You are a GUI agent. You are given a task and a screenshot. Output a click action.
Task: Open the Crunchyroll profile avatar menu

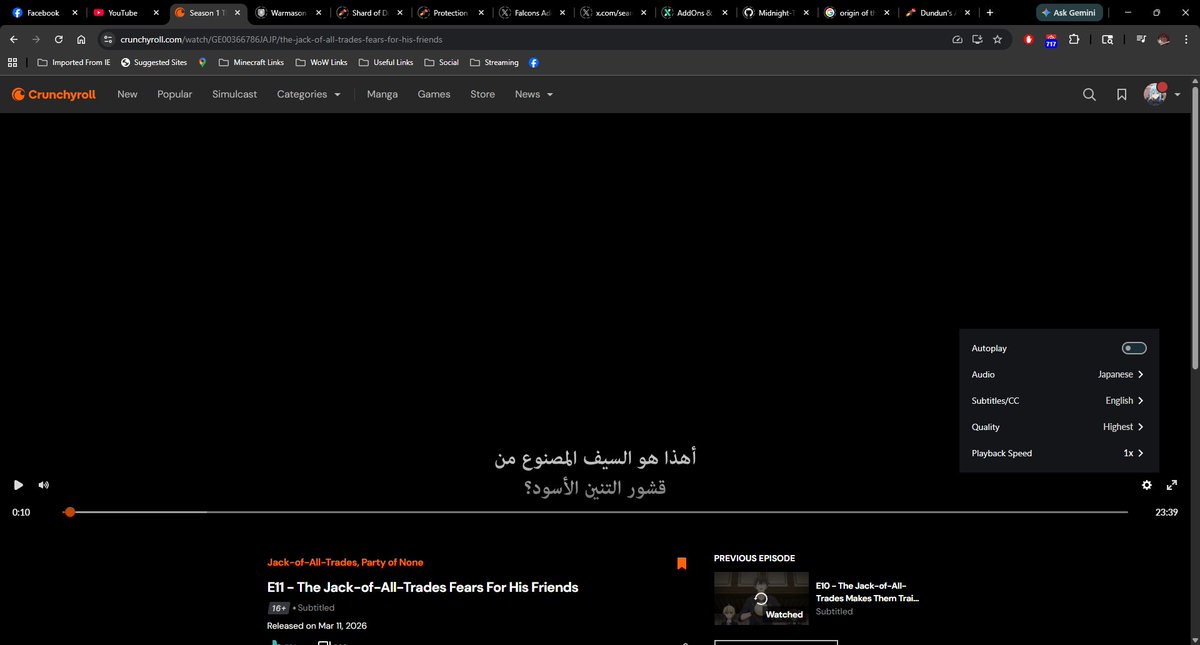[1161, 94]
